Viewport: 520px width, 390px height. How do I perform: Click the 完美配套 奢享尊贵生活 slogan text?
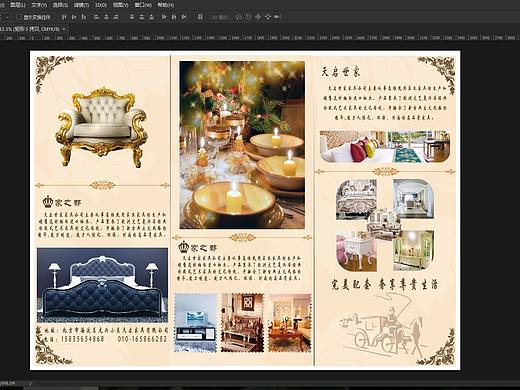[x=384, y=284]
